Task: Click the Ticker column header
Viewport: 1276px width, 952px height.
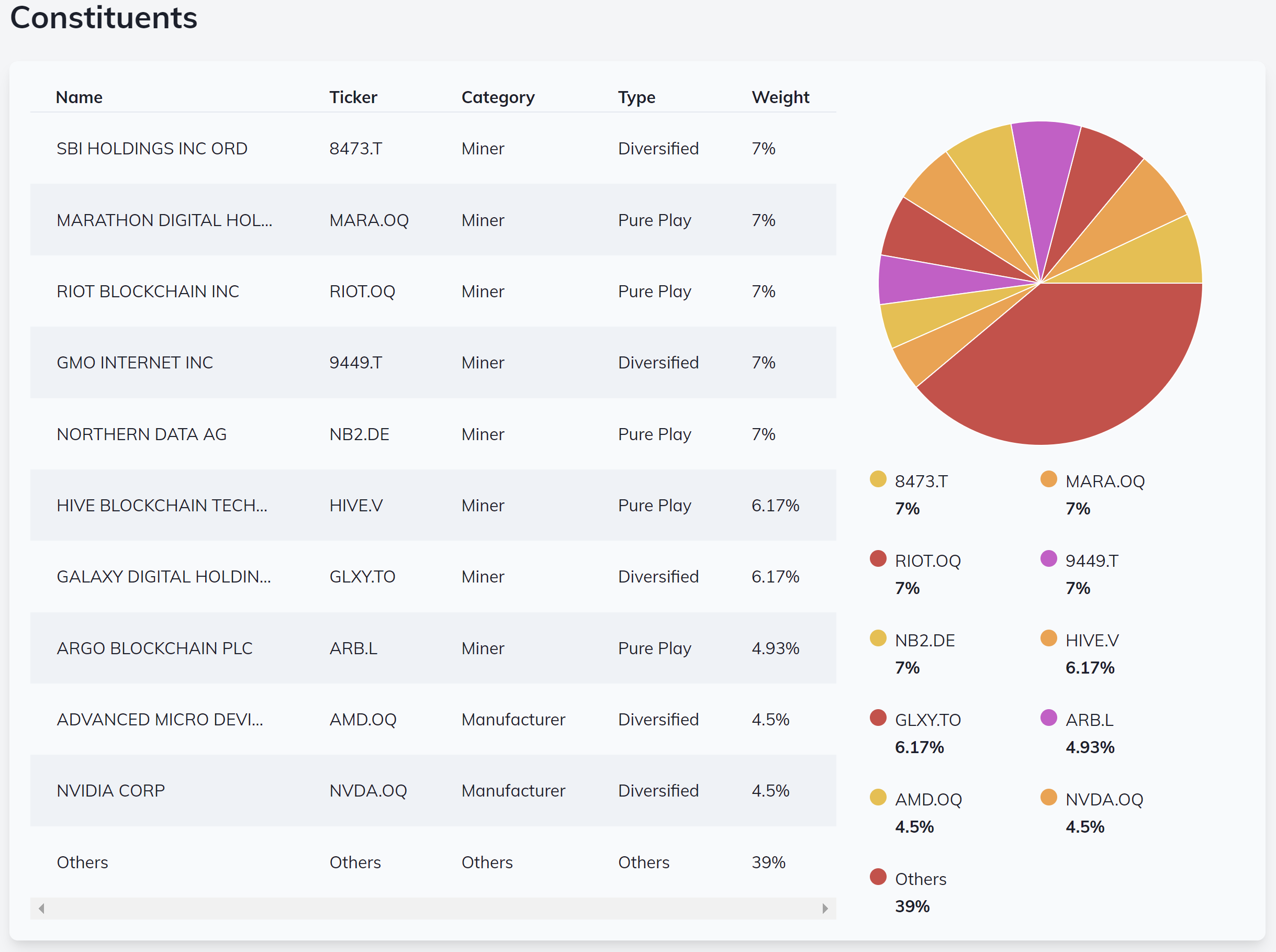Action: (x=353, y=97)
